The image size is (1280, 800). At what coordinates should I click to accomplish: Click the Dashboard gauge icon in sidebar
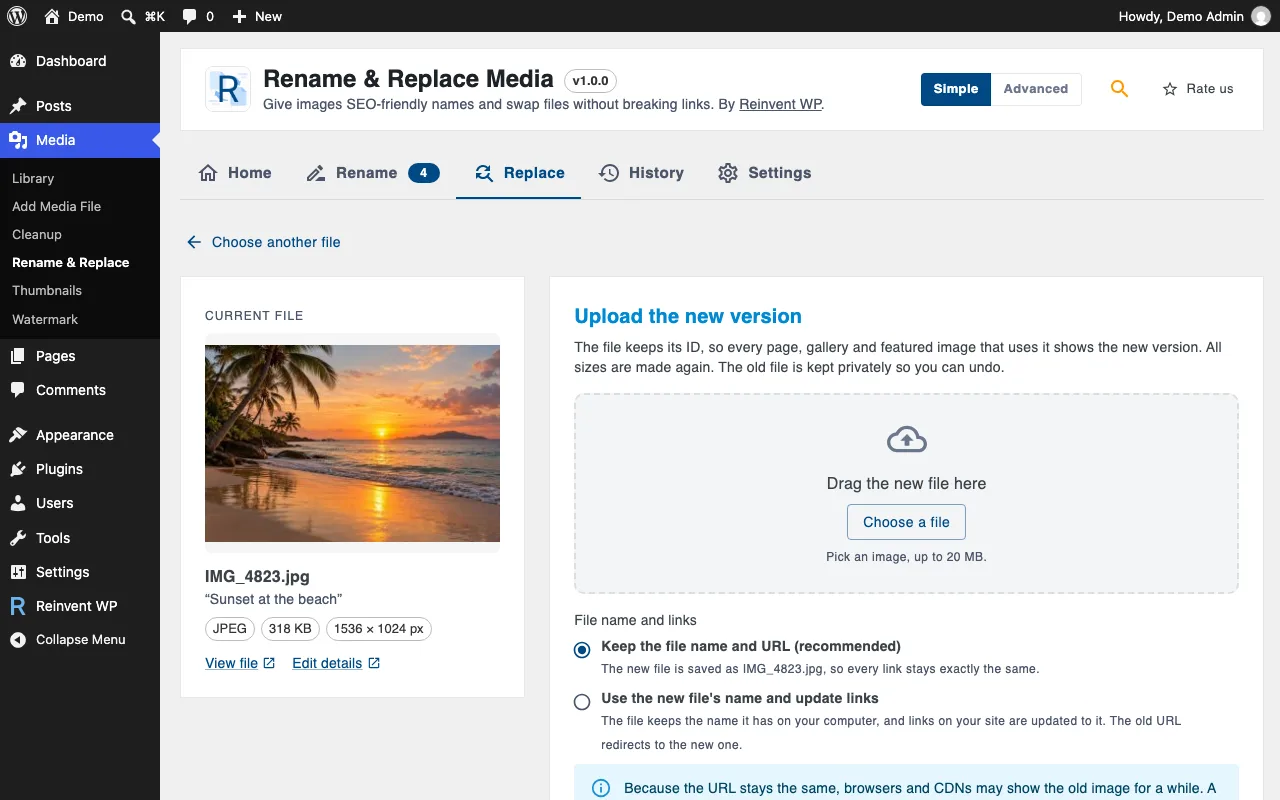coord(18,61)
